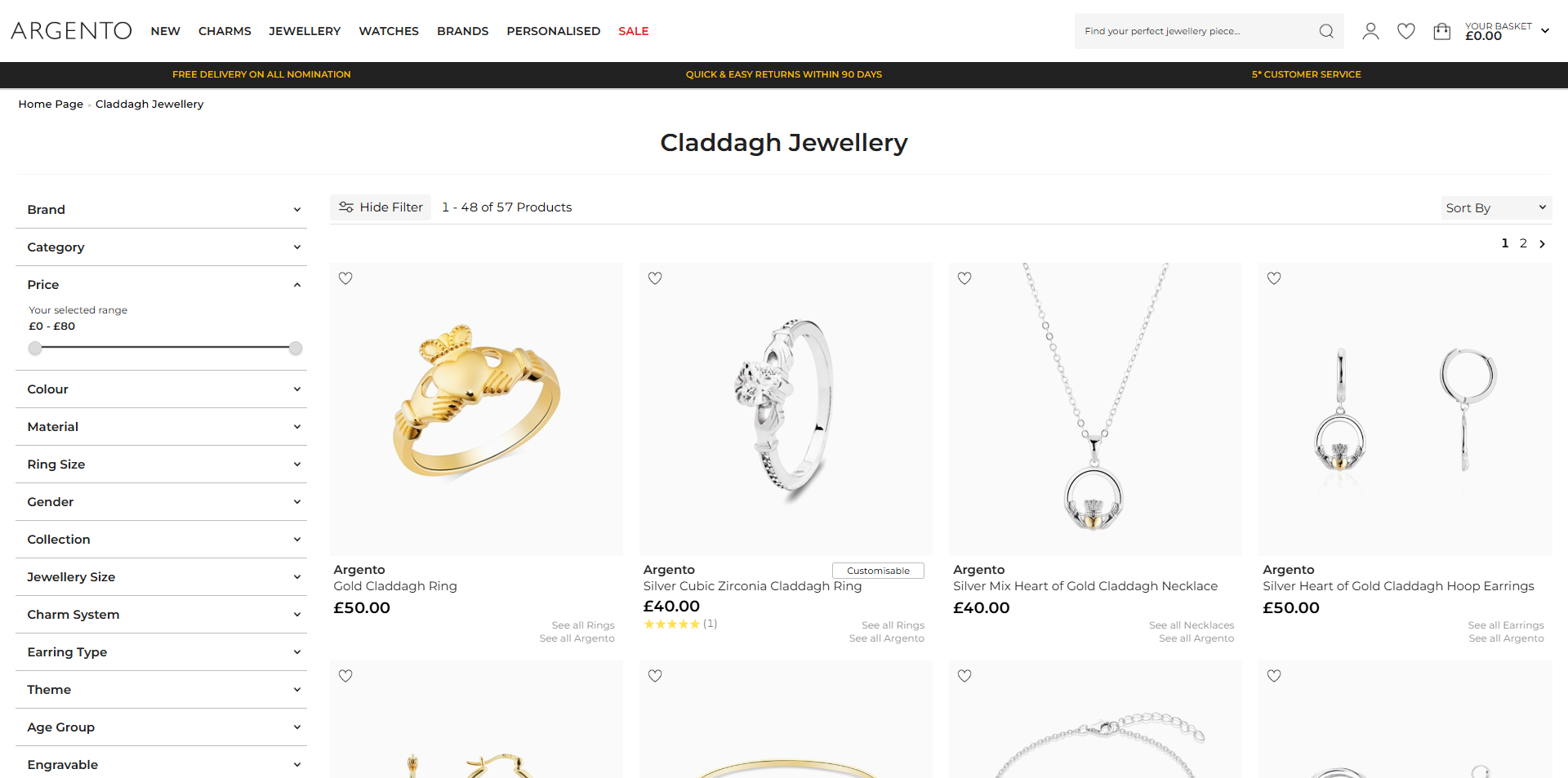This screenshot has height=778, width=1568.
Task: Expand the Your Basket dropdown chevron
Action: [x=1545, y=31]
